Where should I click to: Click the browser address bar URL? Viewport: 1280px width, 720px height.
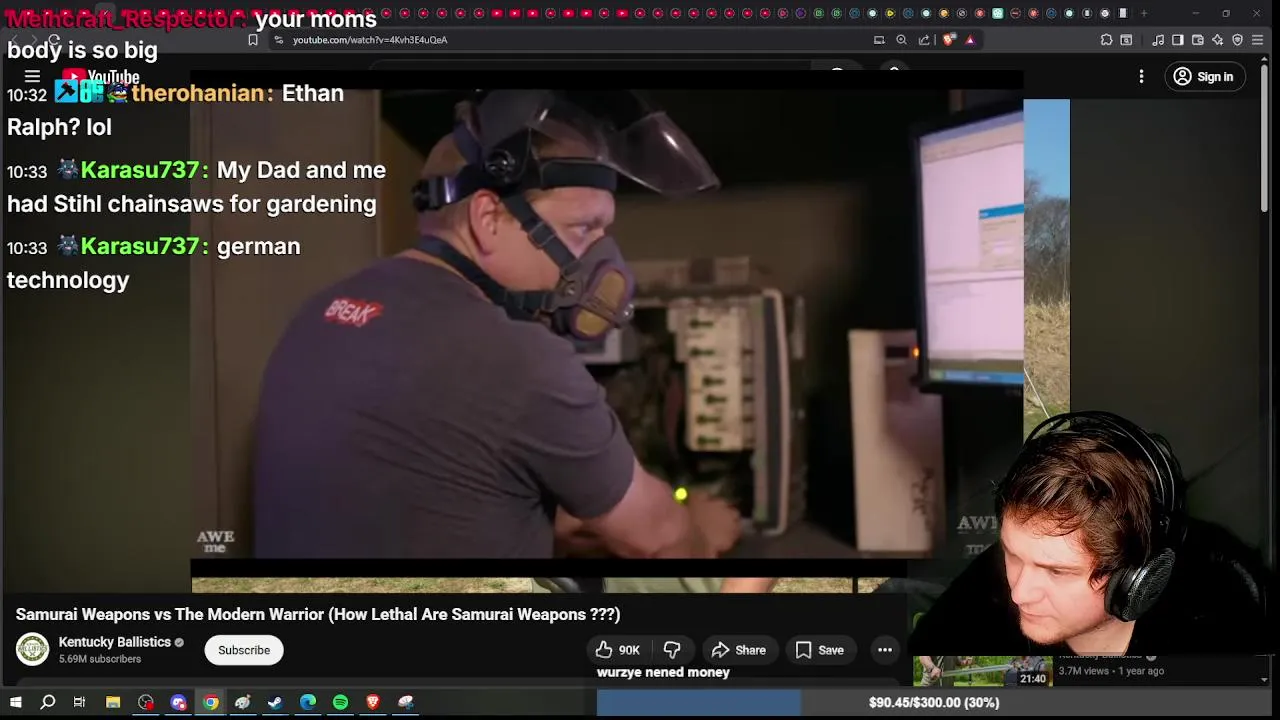tap(370, 40)
